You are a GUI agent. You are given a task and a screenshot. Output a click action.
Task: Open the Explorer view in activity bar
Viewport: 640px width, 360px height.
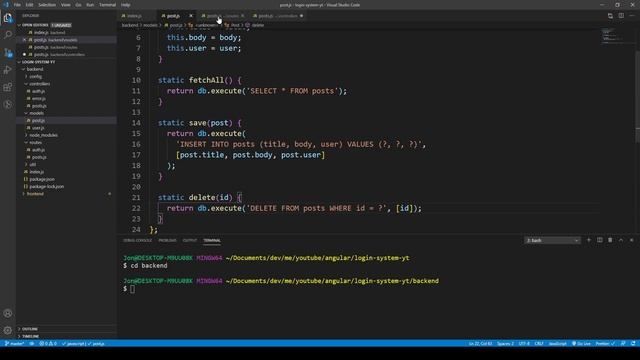coord(8,18)
